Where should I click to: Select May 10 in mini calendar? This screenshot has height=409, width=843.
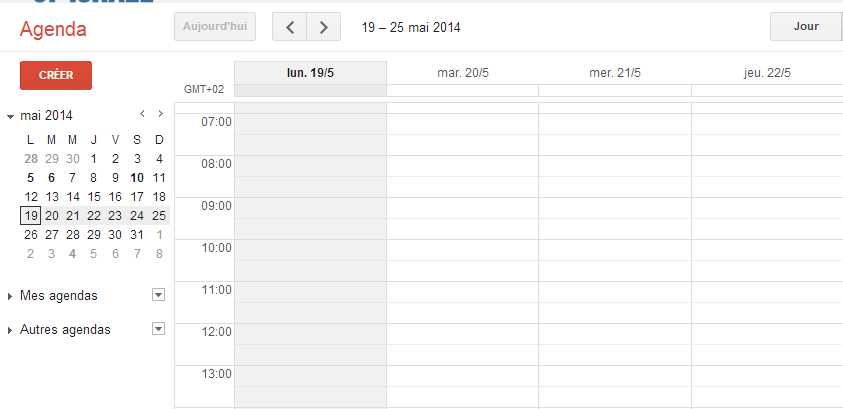tap(137, 178)
